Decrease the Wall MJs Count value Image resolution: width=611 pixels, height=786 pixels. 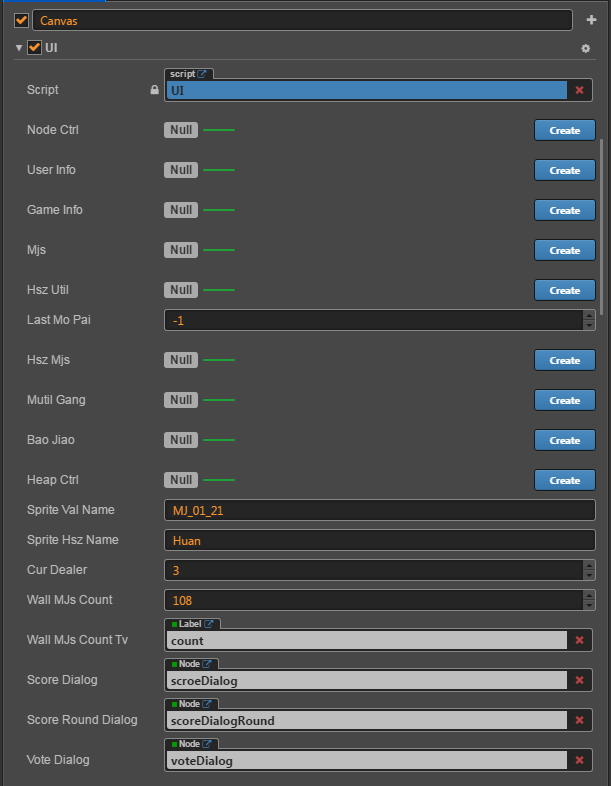point(589,605)
